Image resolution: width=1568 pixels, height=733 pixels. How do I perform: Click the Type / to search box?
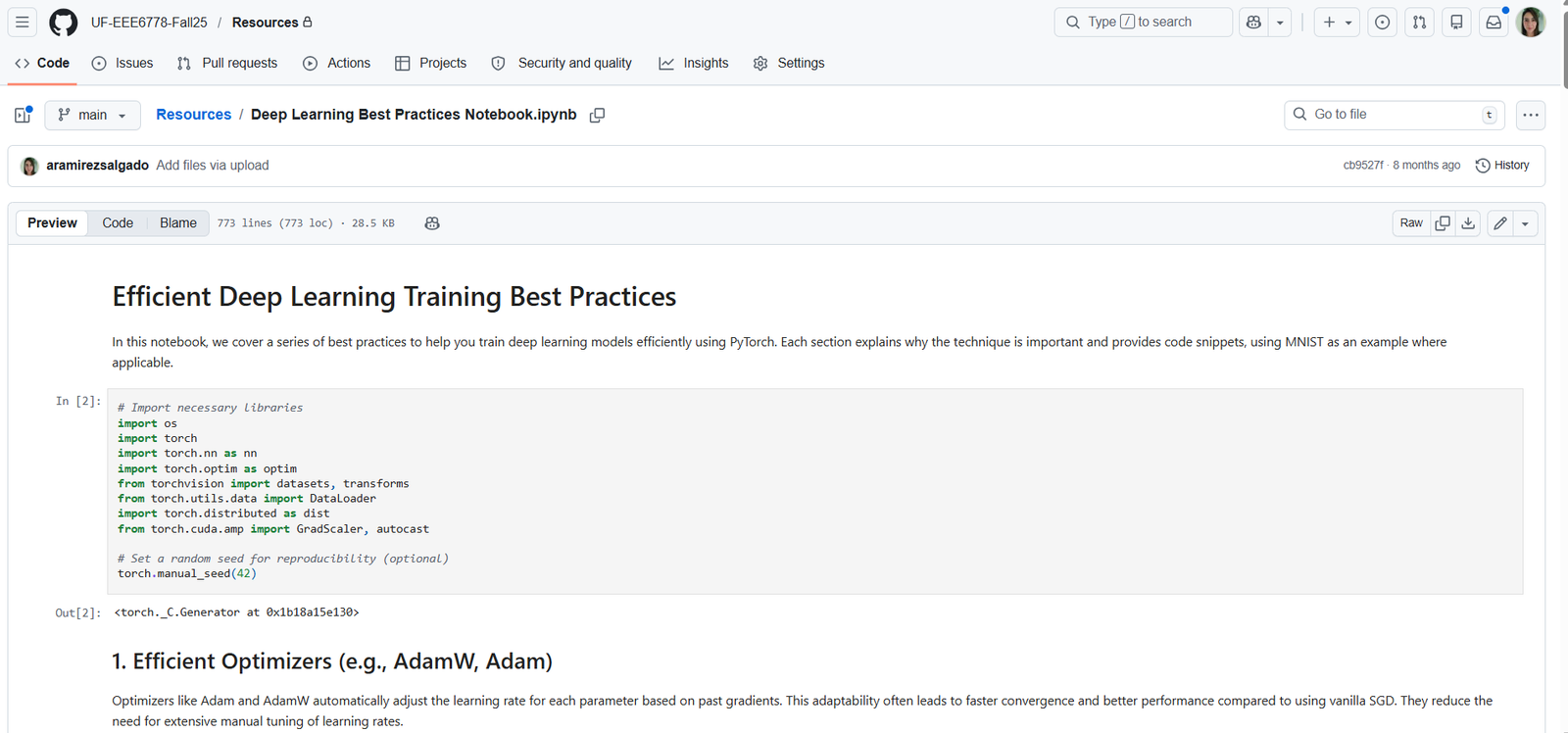click(1143, 22)
